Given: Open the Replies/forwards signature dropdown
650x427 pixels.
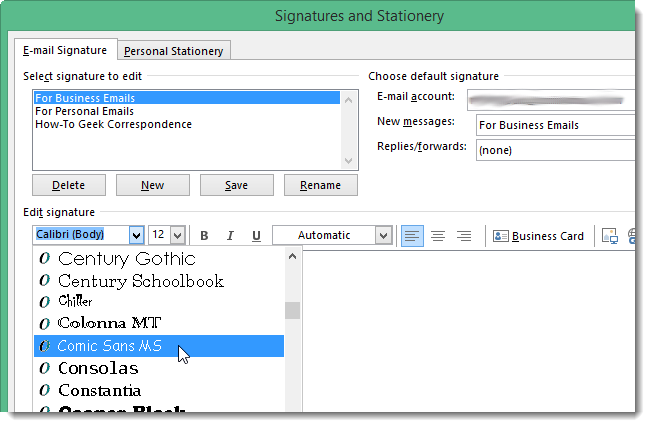Looking at the screenshot, I should click(555, 150).
